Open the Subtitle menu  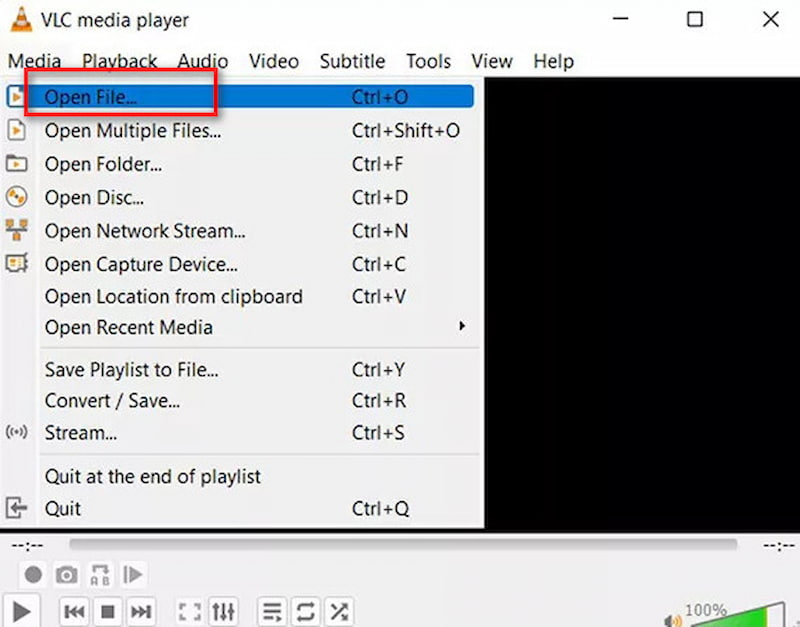[x=352, y=61]
